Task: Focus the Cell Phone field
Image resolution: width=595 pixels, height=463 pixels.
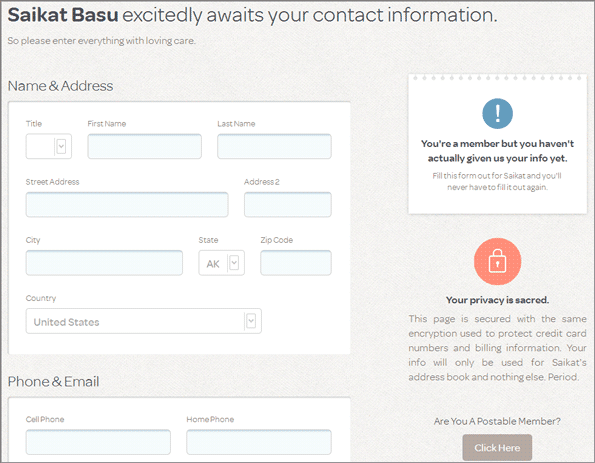Action: pos(98,442)
